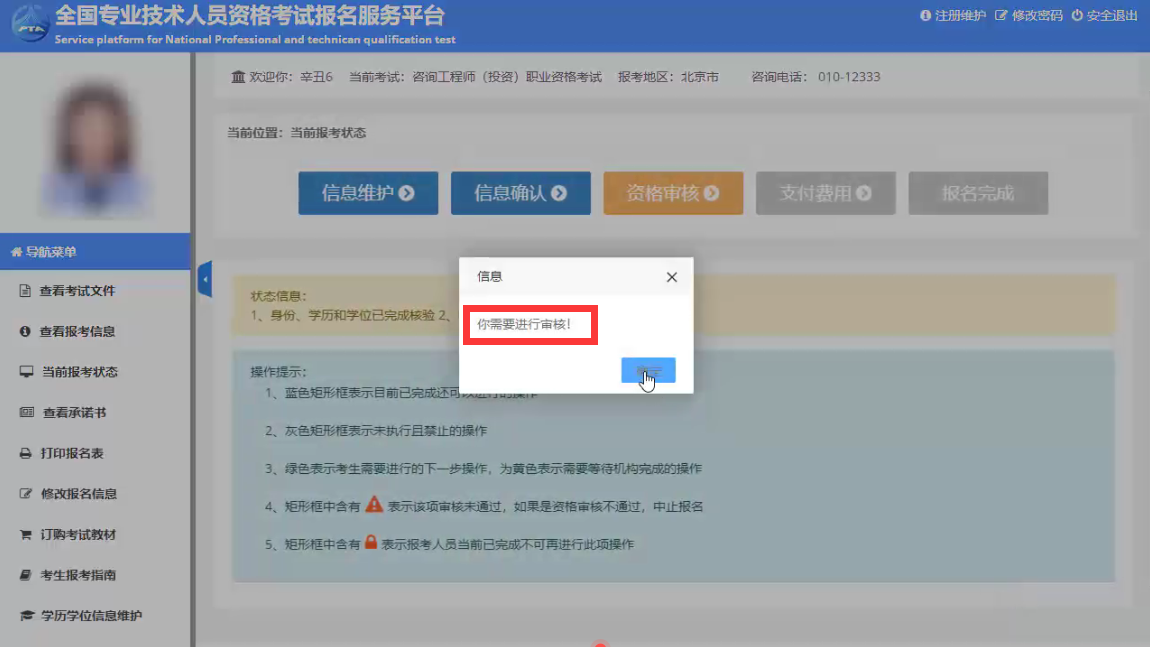Open 注册维护 in the top header

pos(953,16)
